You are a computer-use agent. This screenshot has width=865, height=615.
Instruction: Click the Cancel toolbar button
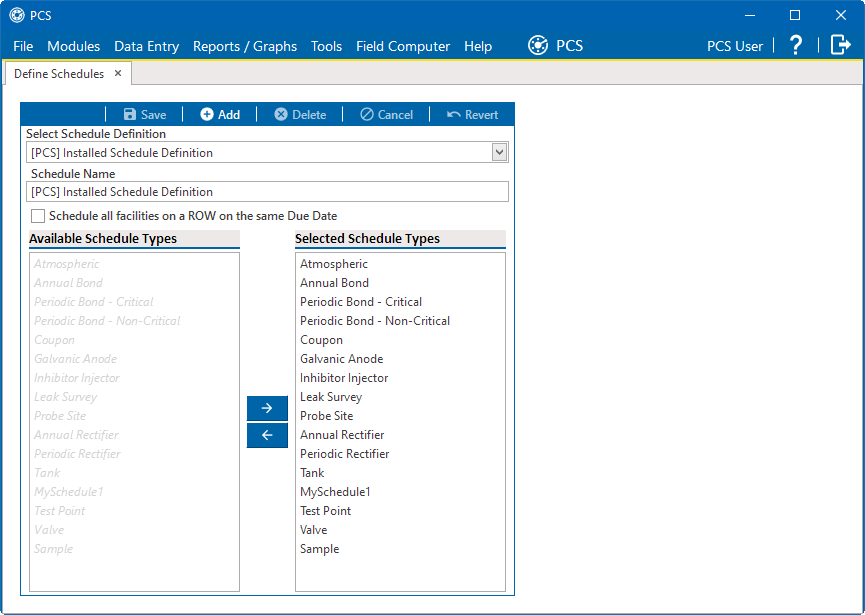(386, 115)
